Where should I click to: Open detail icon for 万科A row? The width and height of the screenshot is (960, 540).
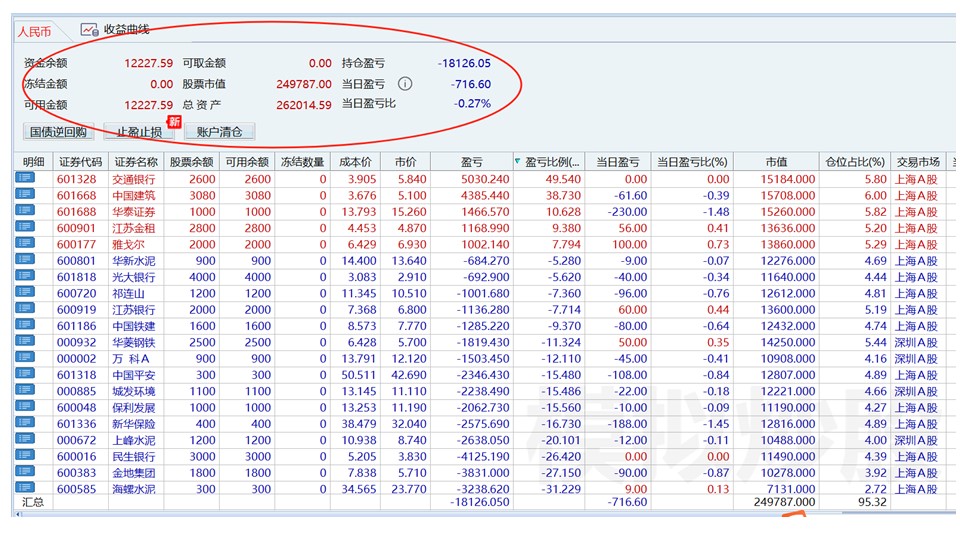point(25,358)
